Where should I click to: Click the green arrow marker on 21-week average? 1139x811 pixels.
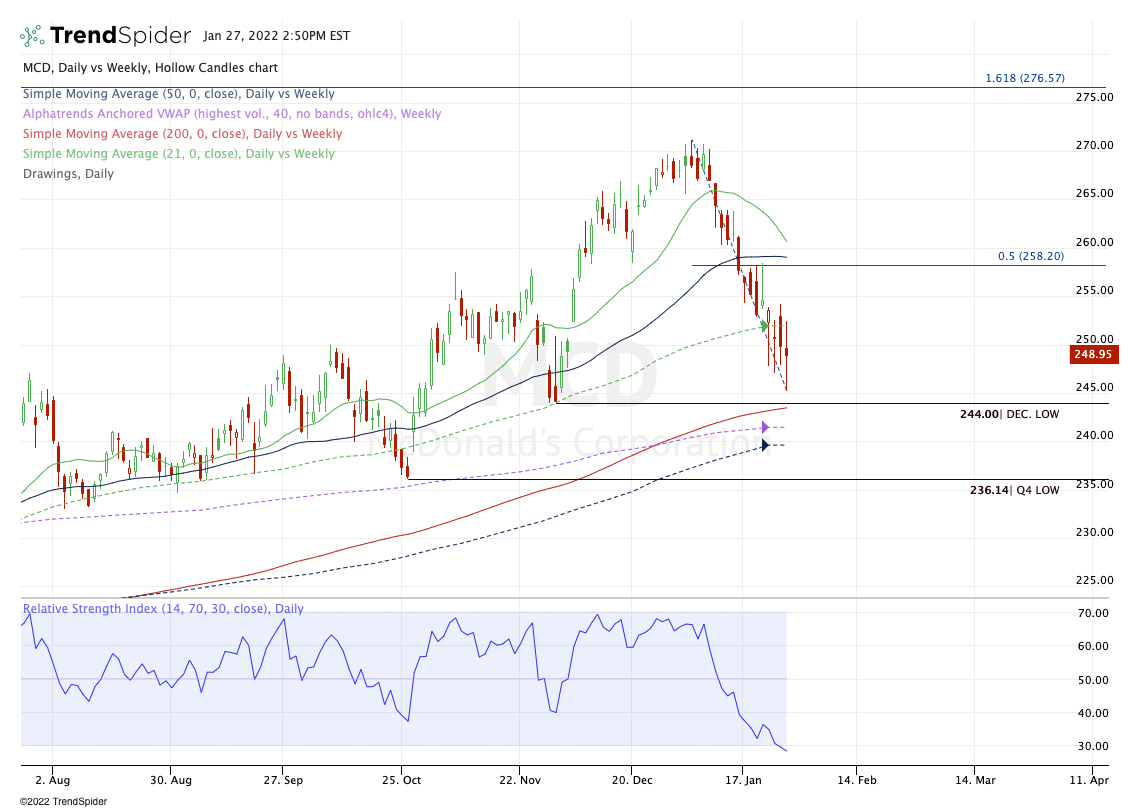pyautogui.click(x=766, y=326)
